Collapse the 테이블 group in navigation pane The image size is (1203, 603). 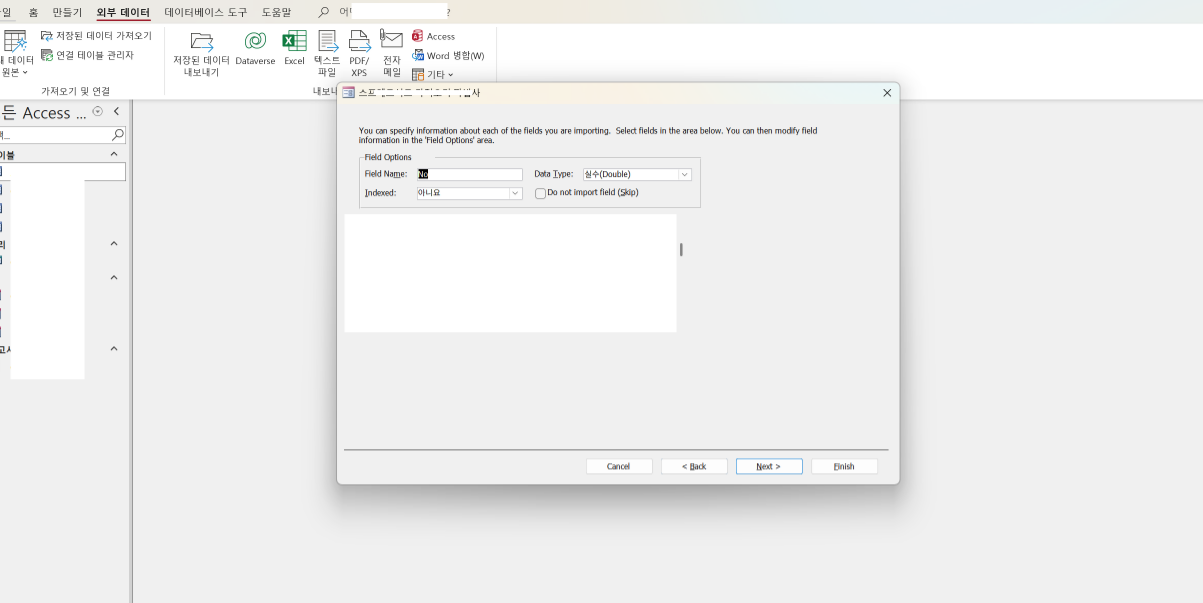114,155
